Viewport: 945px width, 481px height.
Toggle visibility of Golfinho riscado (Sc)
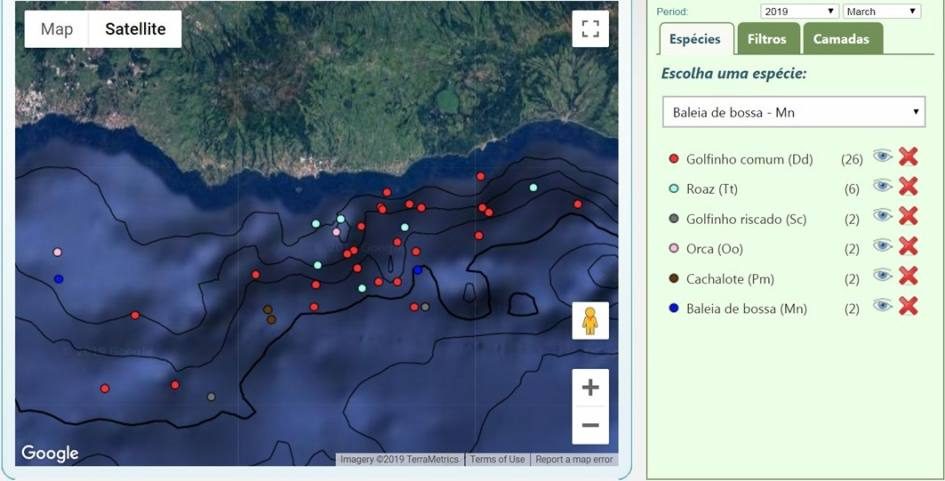[882, 217]
